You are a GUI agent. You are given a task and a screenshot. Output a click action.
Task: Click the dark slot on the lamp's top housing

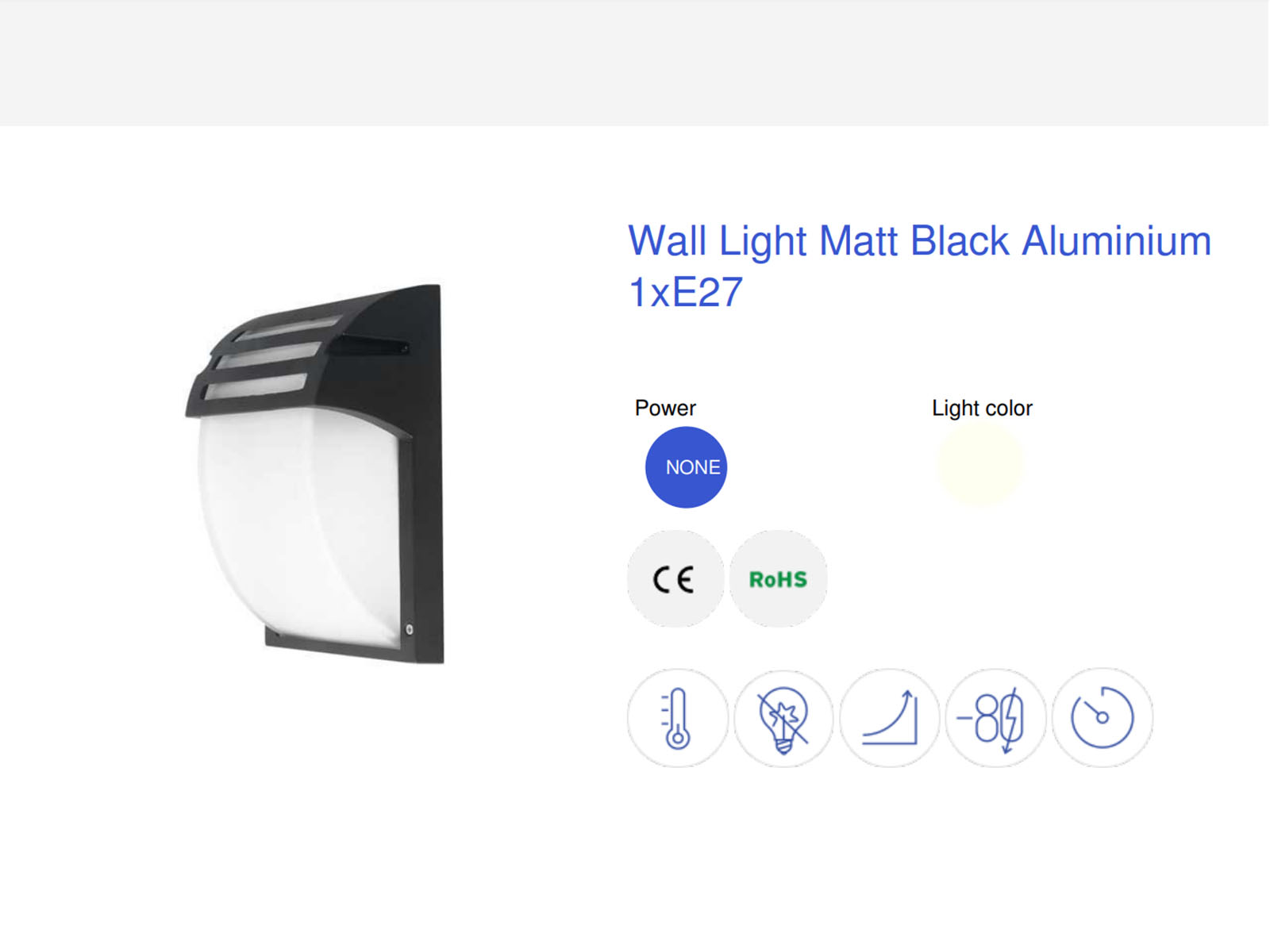tap(369, 346)
